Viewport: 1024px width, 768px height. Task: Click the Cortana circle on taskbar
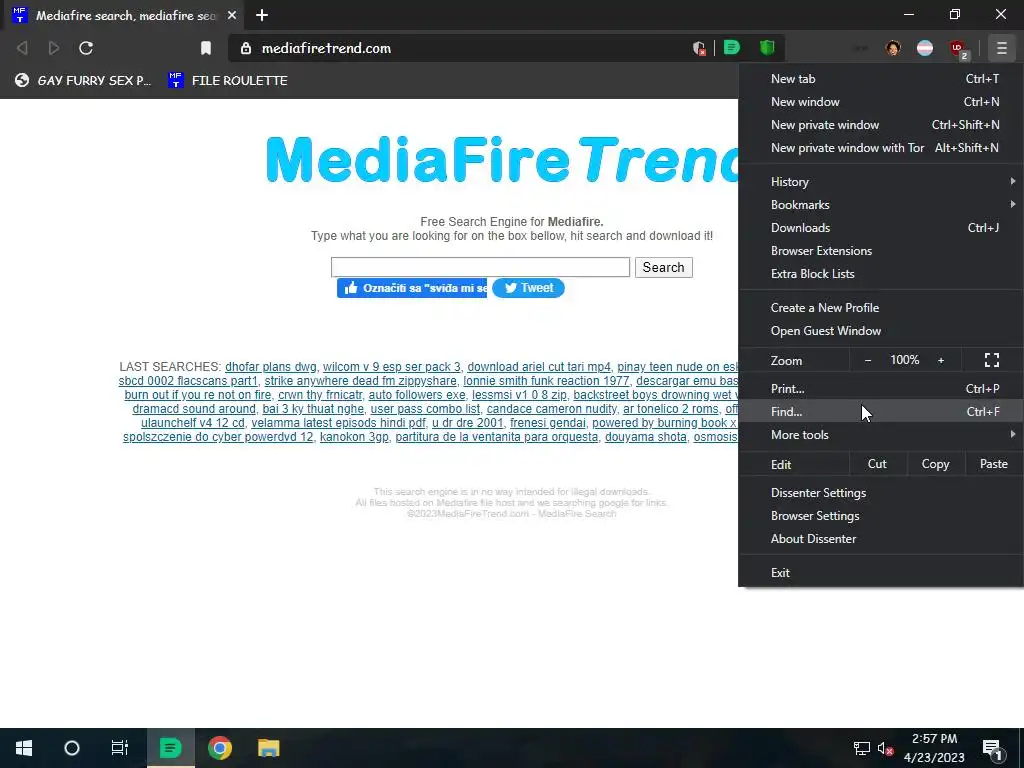coord(72,748)
